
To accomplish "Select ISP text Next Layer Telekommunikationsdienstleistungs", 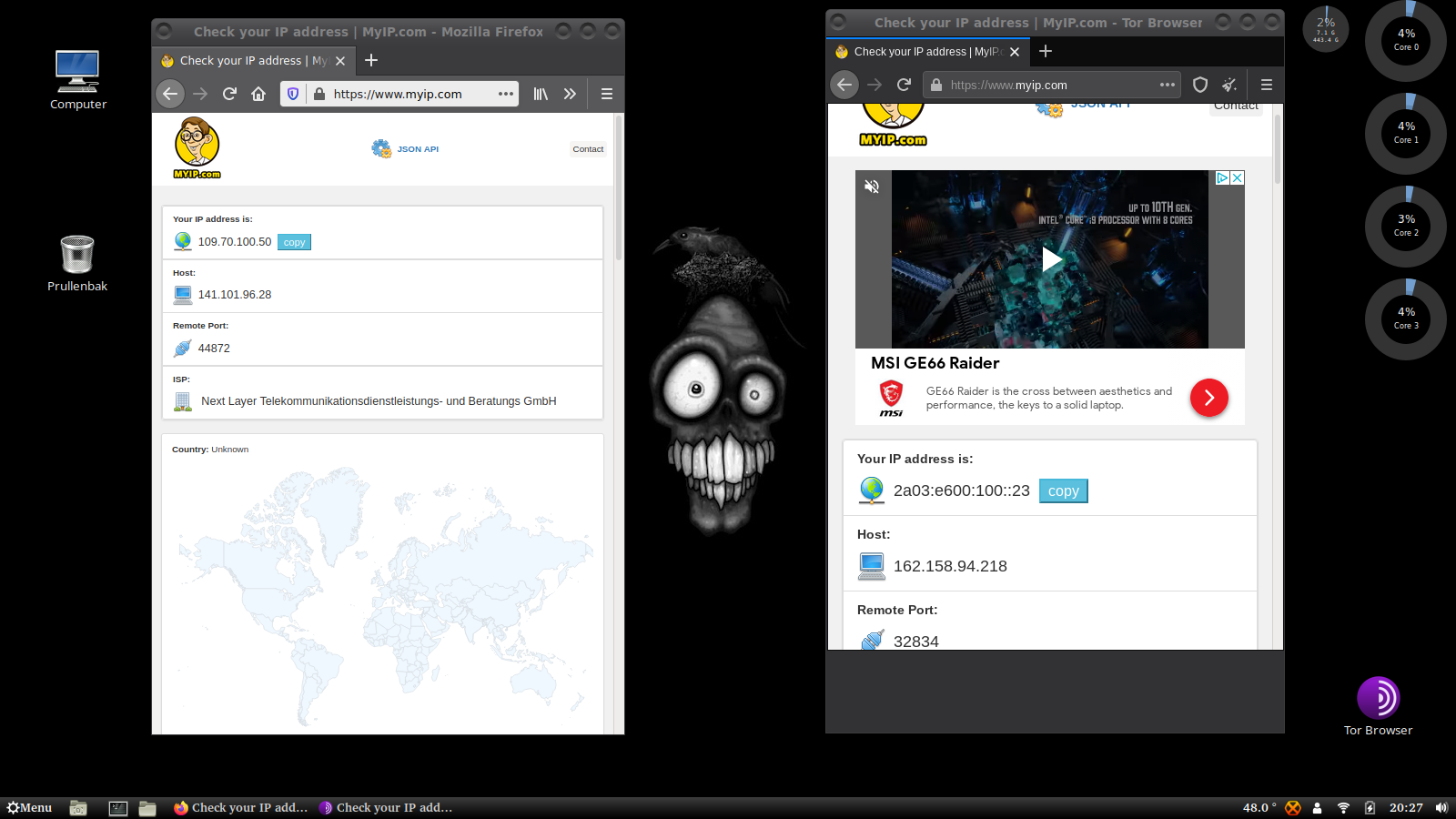I will tap(379, 401).
